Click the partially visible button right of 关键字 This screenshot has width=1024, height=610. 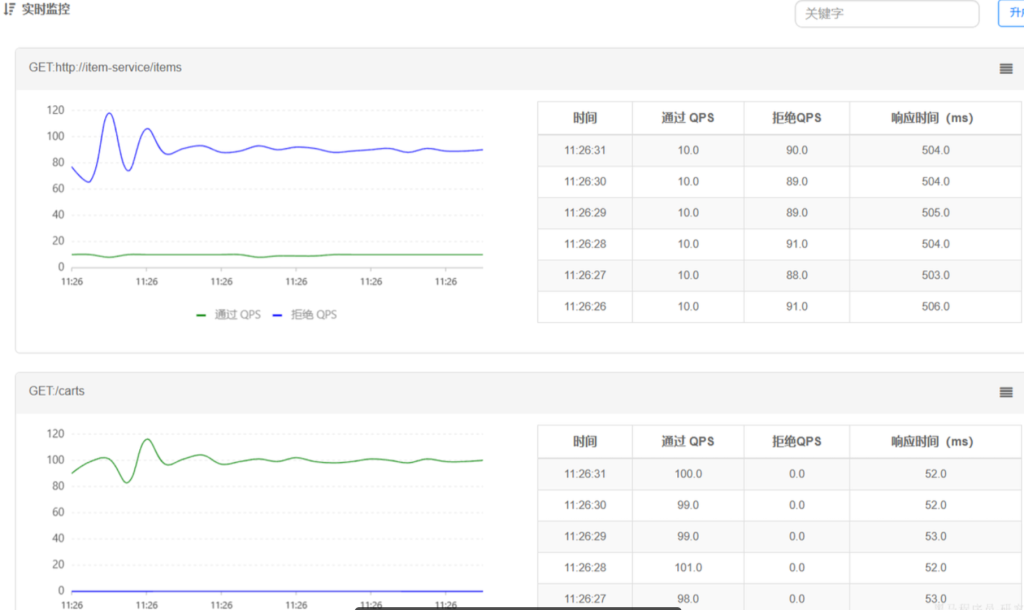(x=1011, y=14)
